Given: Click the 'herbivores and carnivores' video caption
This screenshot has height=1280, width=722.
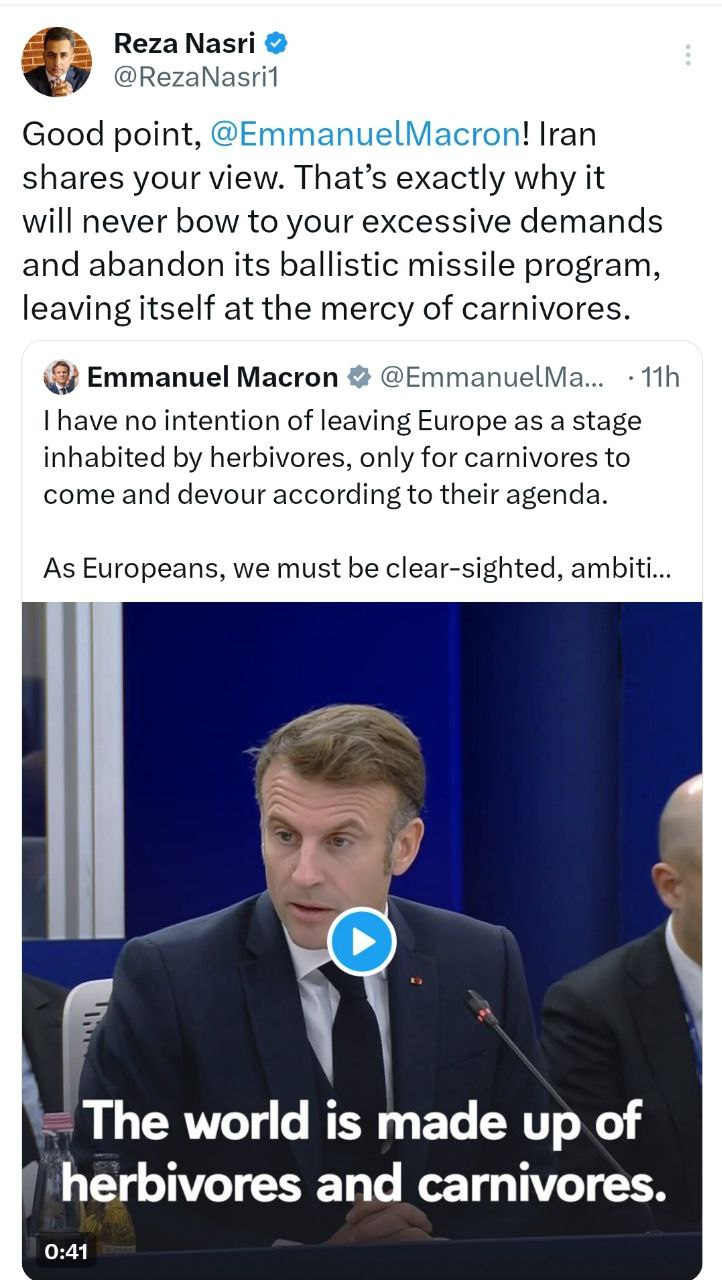Looking at the screenshot, I should pos(363,1185).
